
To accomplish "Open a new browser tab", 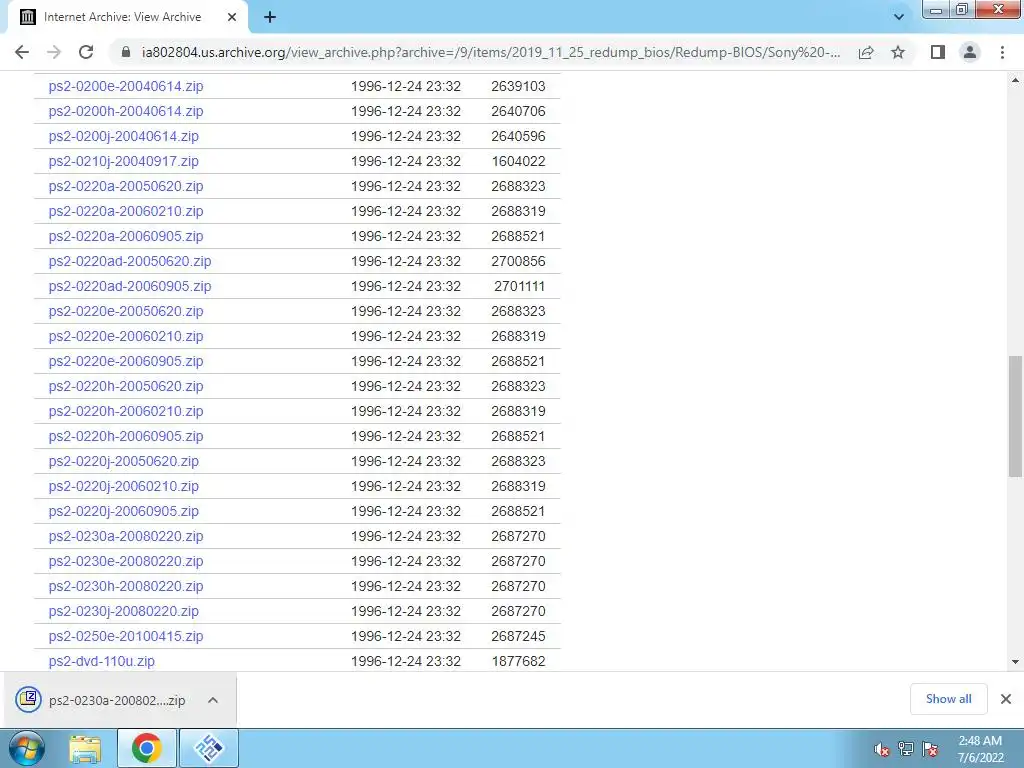I will pyautogui.click(x=270, y=17).
